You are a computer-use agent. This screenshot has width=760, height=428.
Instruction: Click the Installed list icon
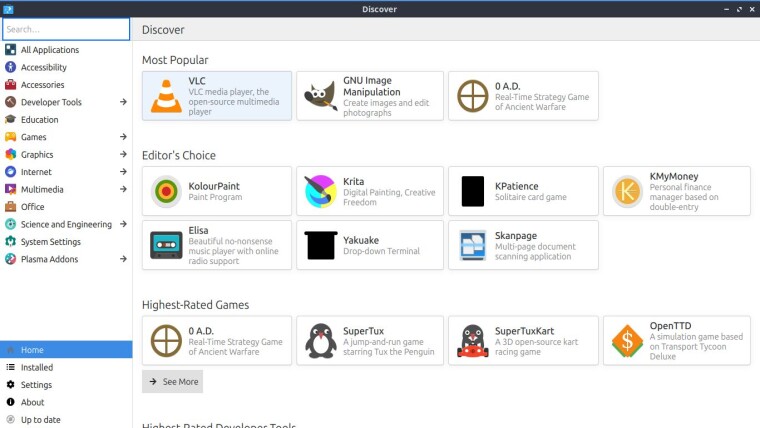[x=10, y=367]
